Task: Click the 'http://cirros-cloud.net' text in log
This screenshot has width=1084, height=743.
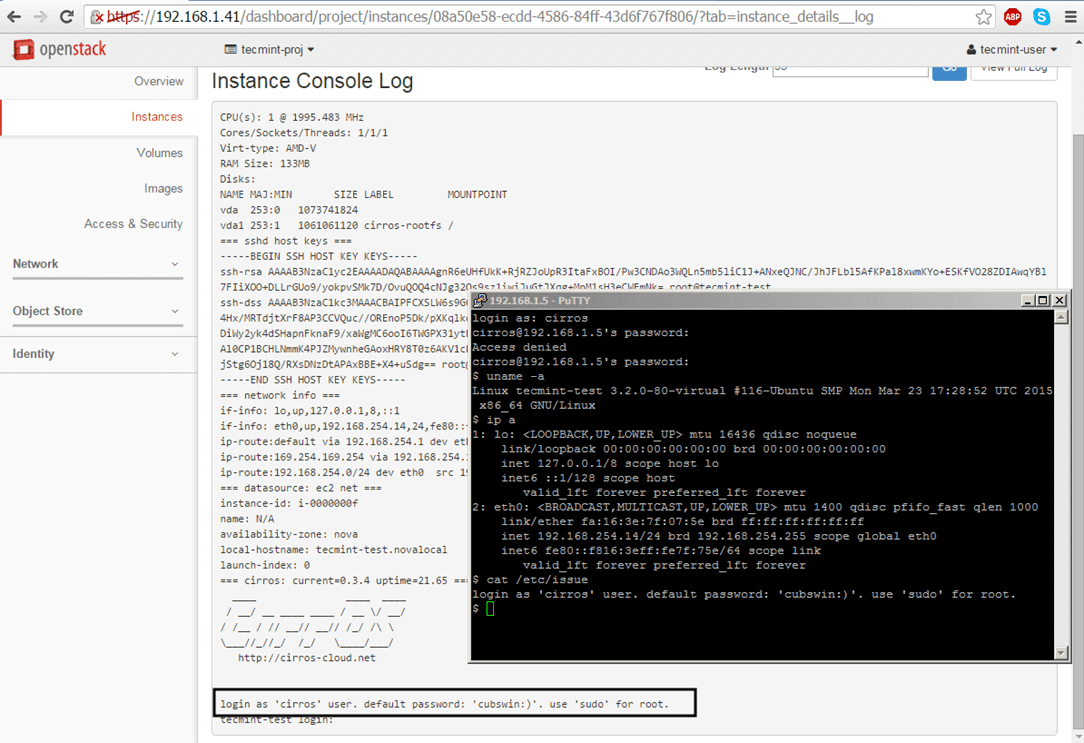Action: point(306,658)
